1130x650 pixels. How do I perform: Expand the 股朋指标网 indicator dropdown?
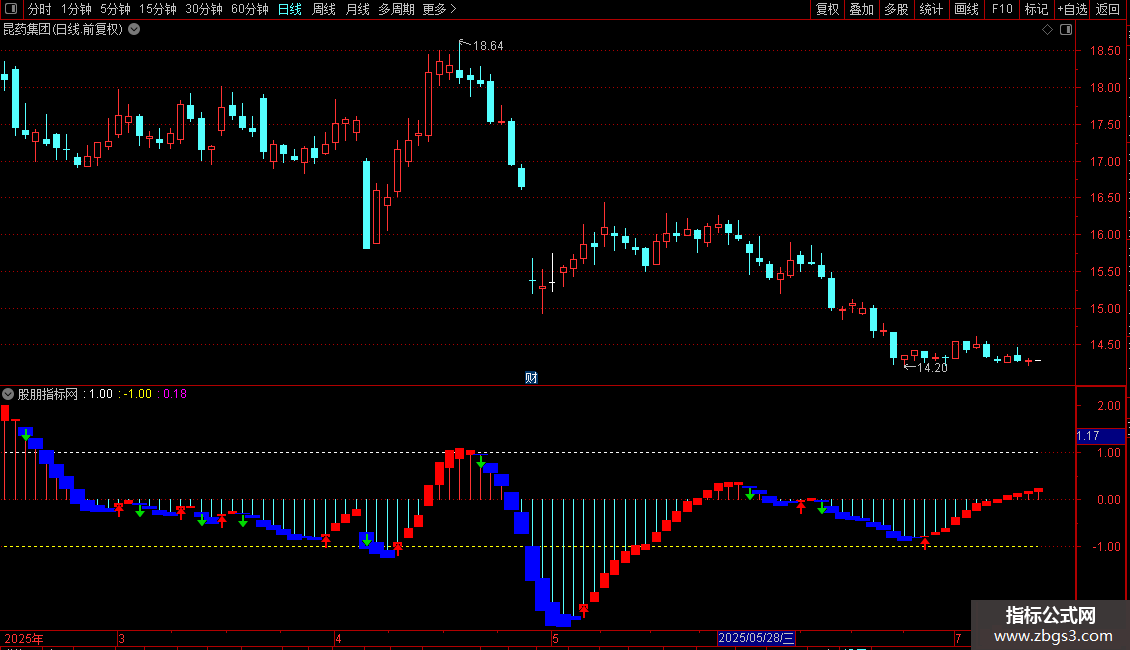pos(8,394)
